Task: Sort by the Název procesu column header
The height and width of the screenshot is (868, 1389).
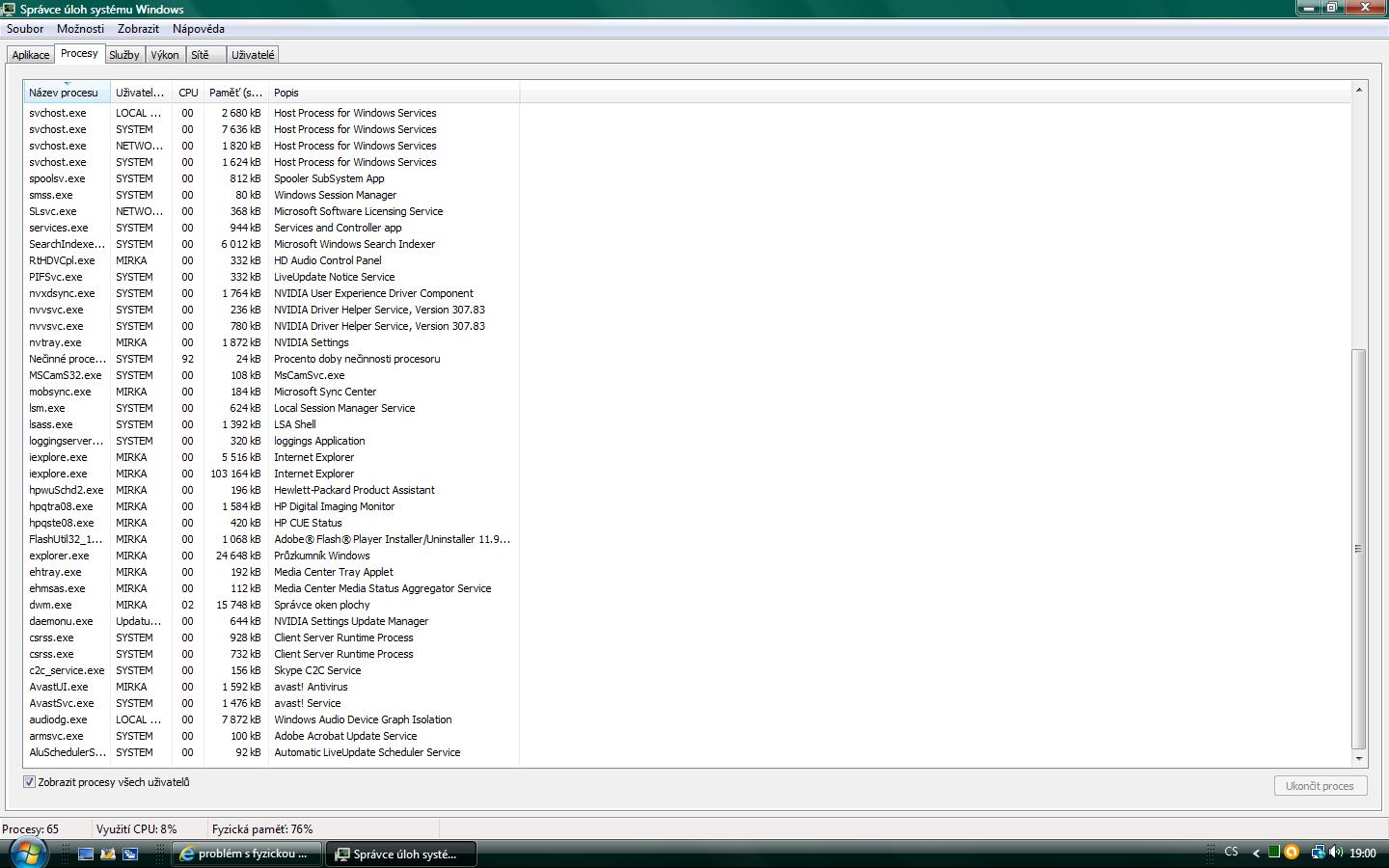Action: click(67, 93)
